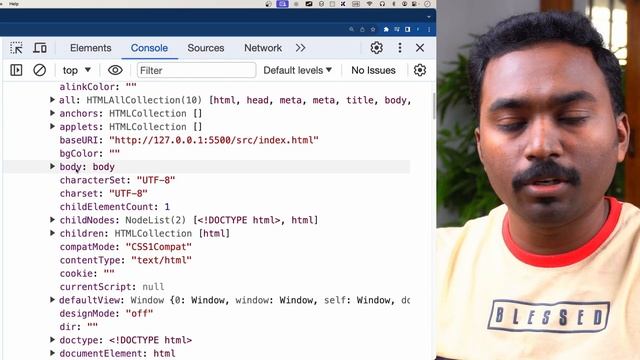The height and width of the screenshot is (360, 640).
Task: Open the Chrome three-dot menu
Action: point(429,29)
